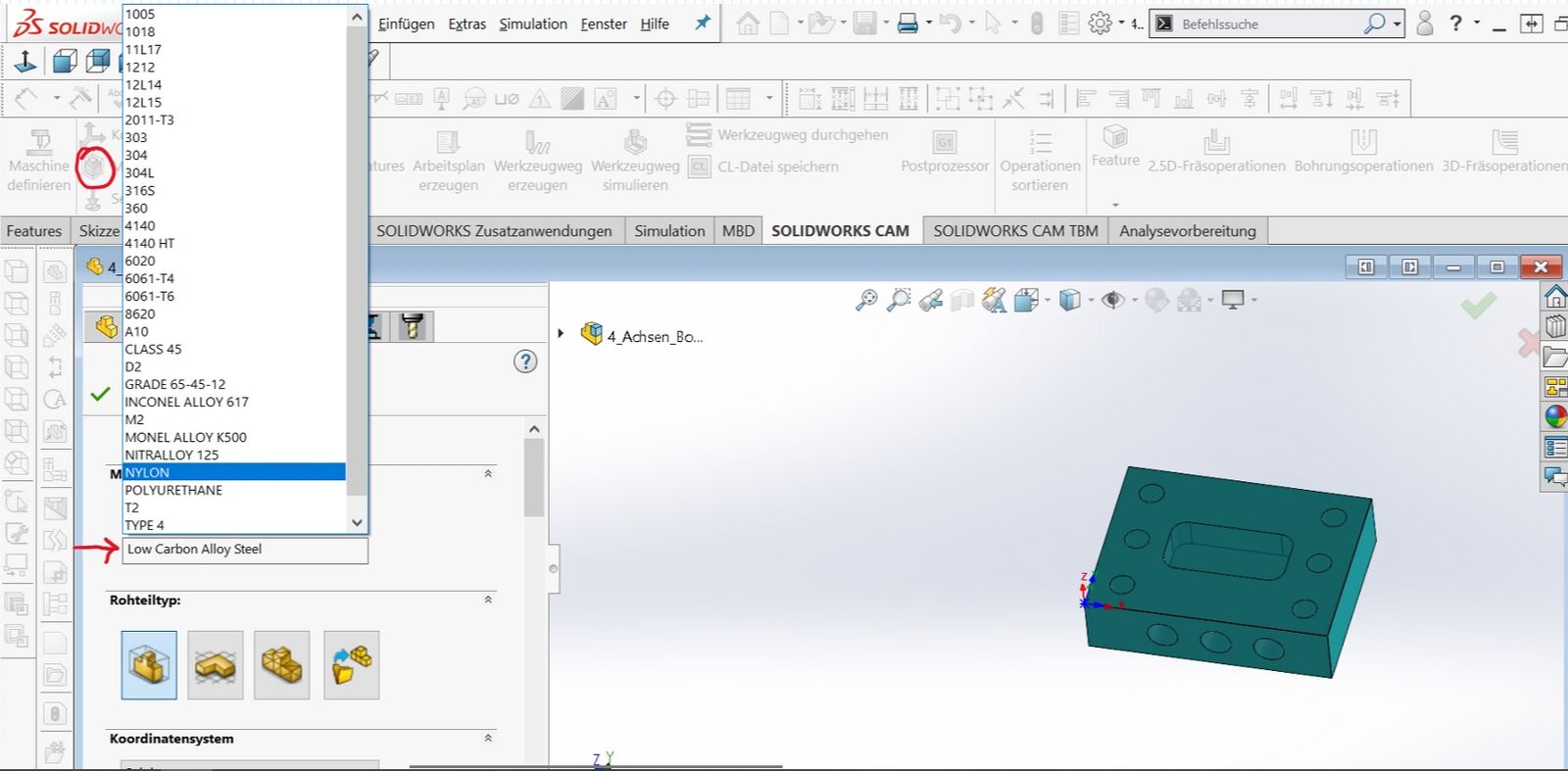
Task: Select INCONEL ALLOY 617 material
Action: [x=186, y=402]
